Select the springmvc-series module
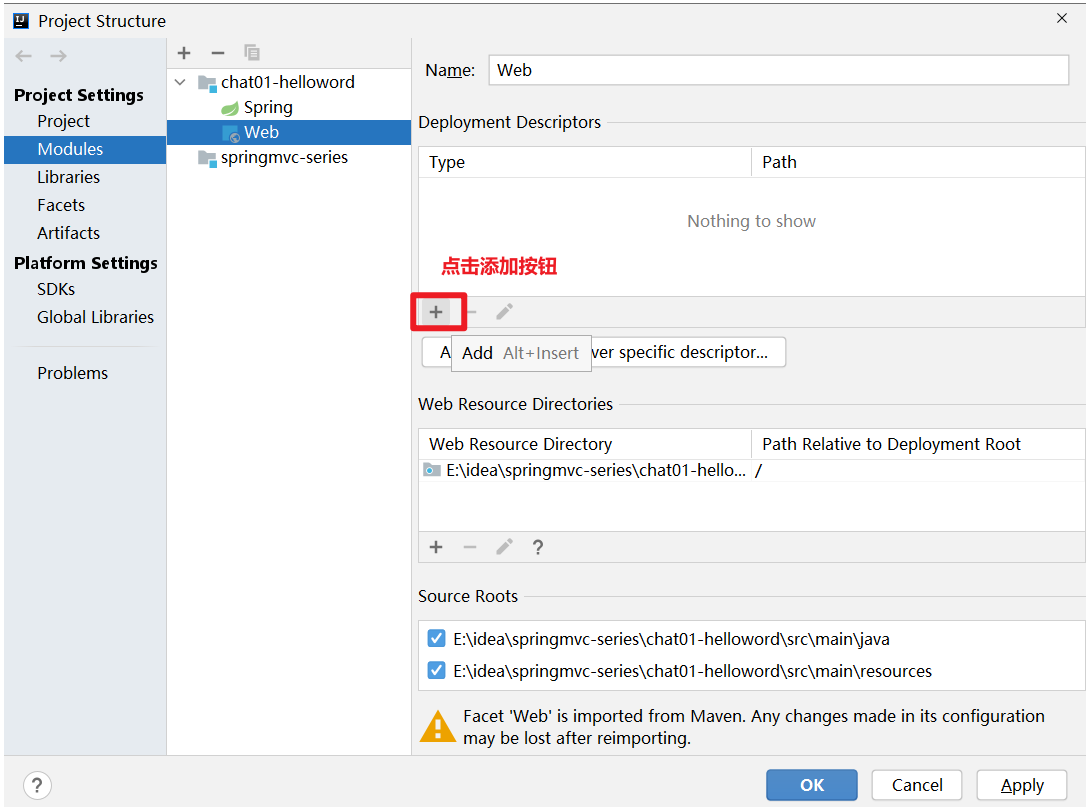Screen dimensions: 1087x807 (284, 157)
